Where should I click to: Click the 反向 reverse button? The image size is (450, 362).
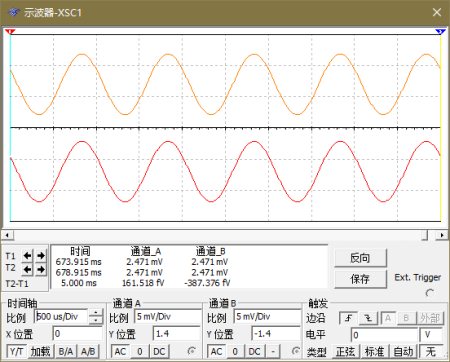[360, 258]
